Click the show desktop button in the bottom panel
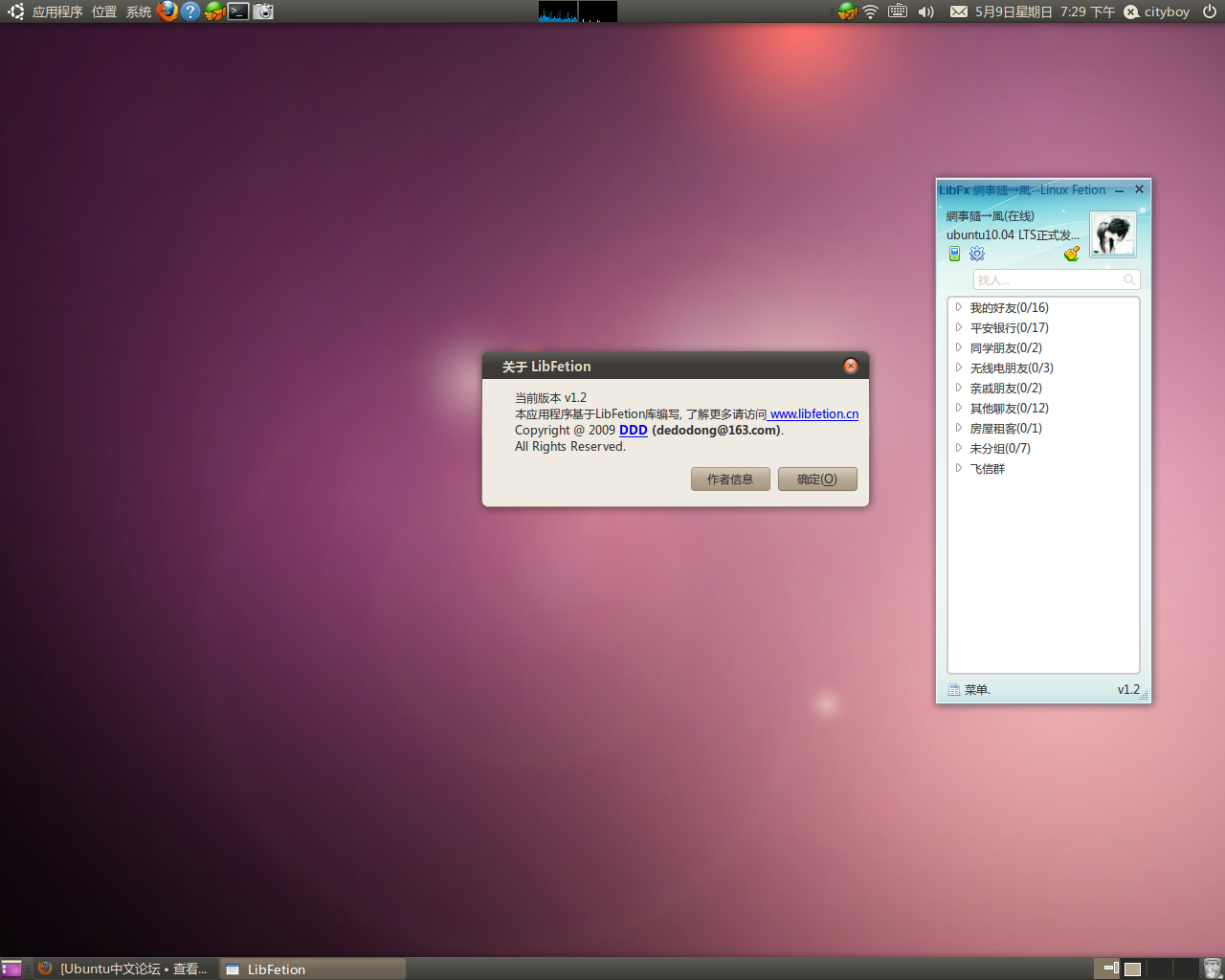This screenshot has width=1225, height=980. click(x=11, y=969)
